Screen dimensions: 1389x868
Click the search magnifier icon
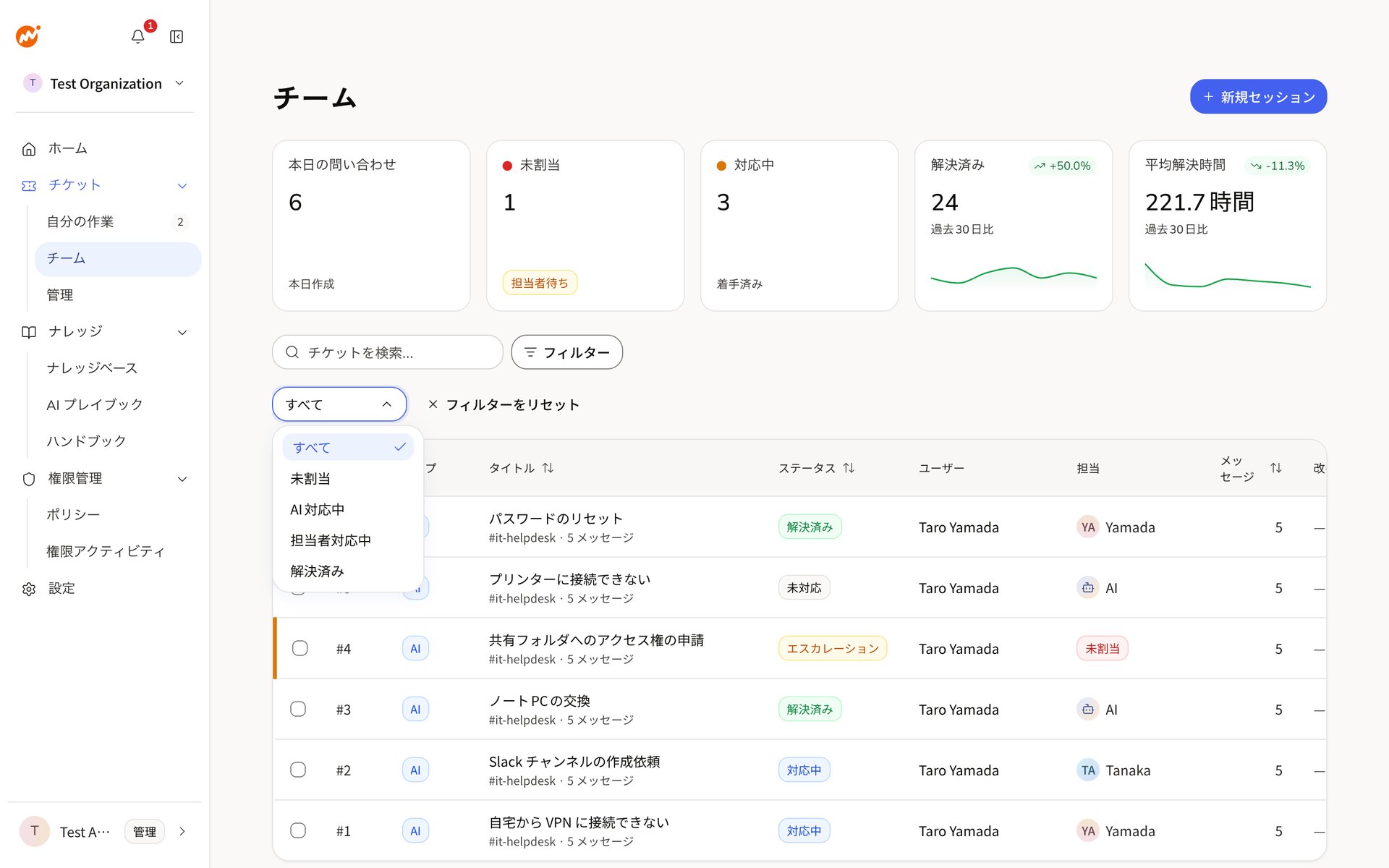tap(292, 352)
